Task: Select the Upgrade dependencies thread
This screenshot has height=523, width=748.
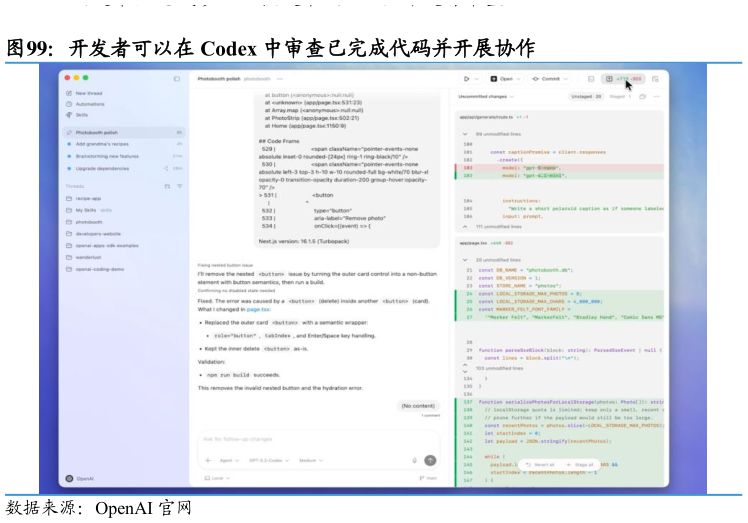Action: tap(124, 168)
